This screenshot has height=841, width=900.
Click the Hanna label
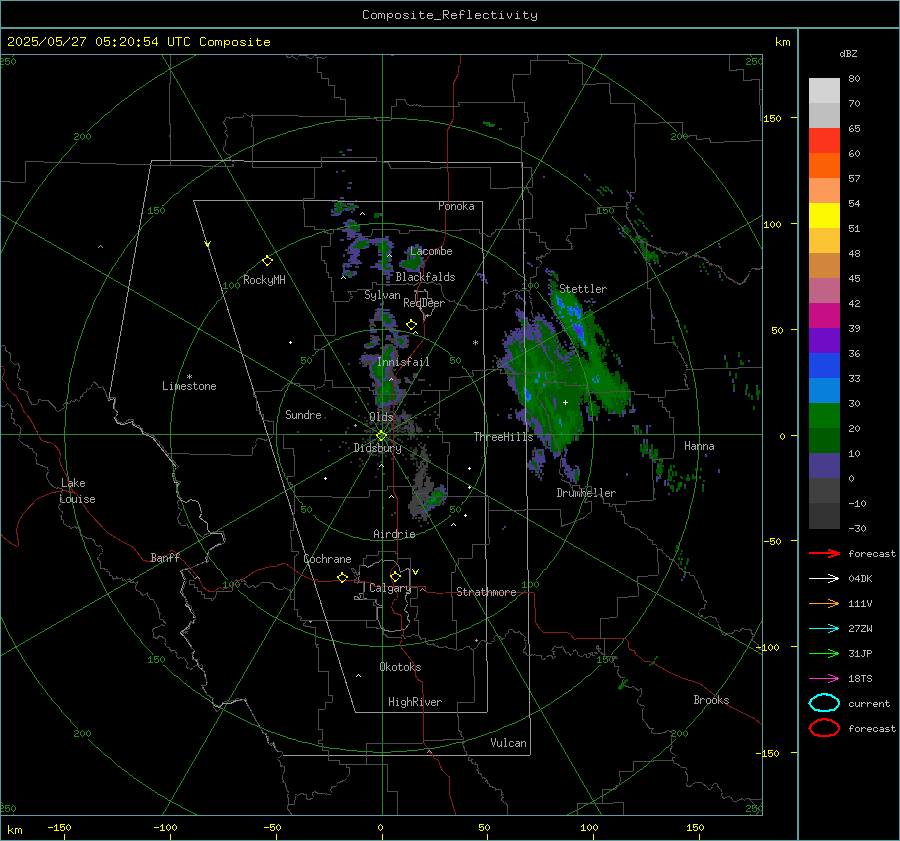699,446
